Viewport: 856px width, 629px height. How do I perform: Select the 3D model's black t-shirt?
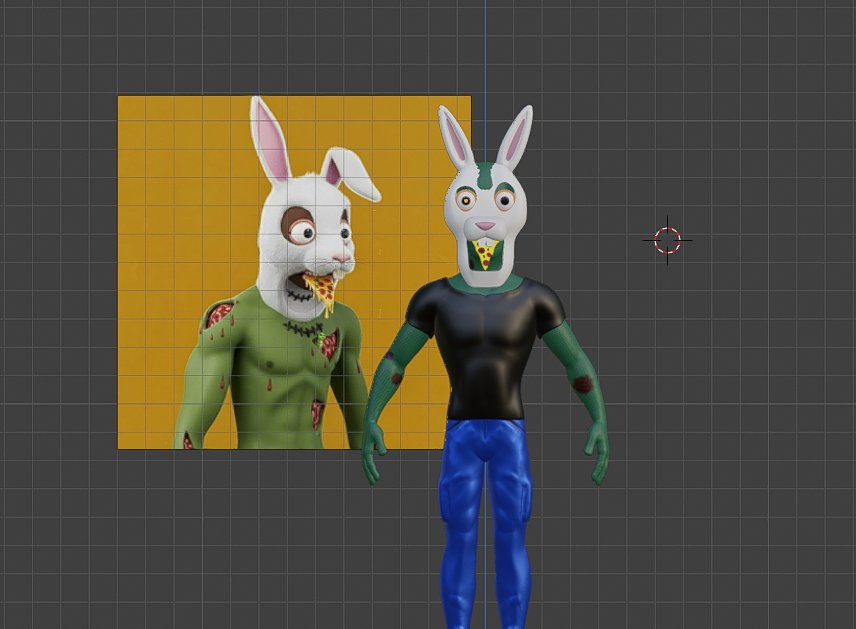pyautogui.click(x=483, y=350)
